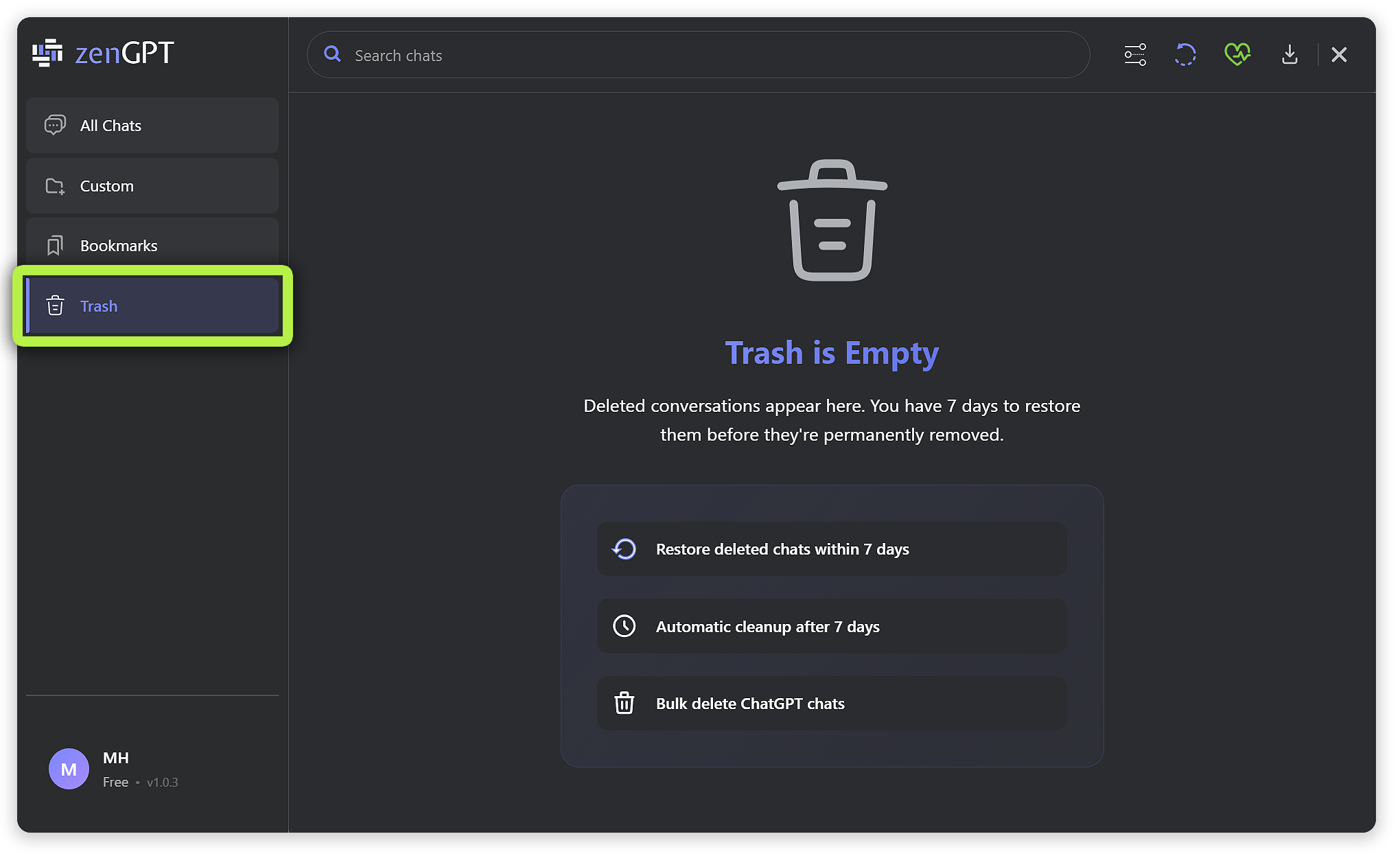Click the search magnifier icon
1400x856 pixels.
[333, 54]
